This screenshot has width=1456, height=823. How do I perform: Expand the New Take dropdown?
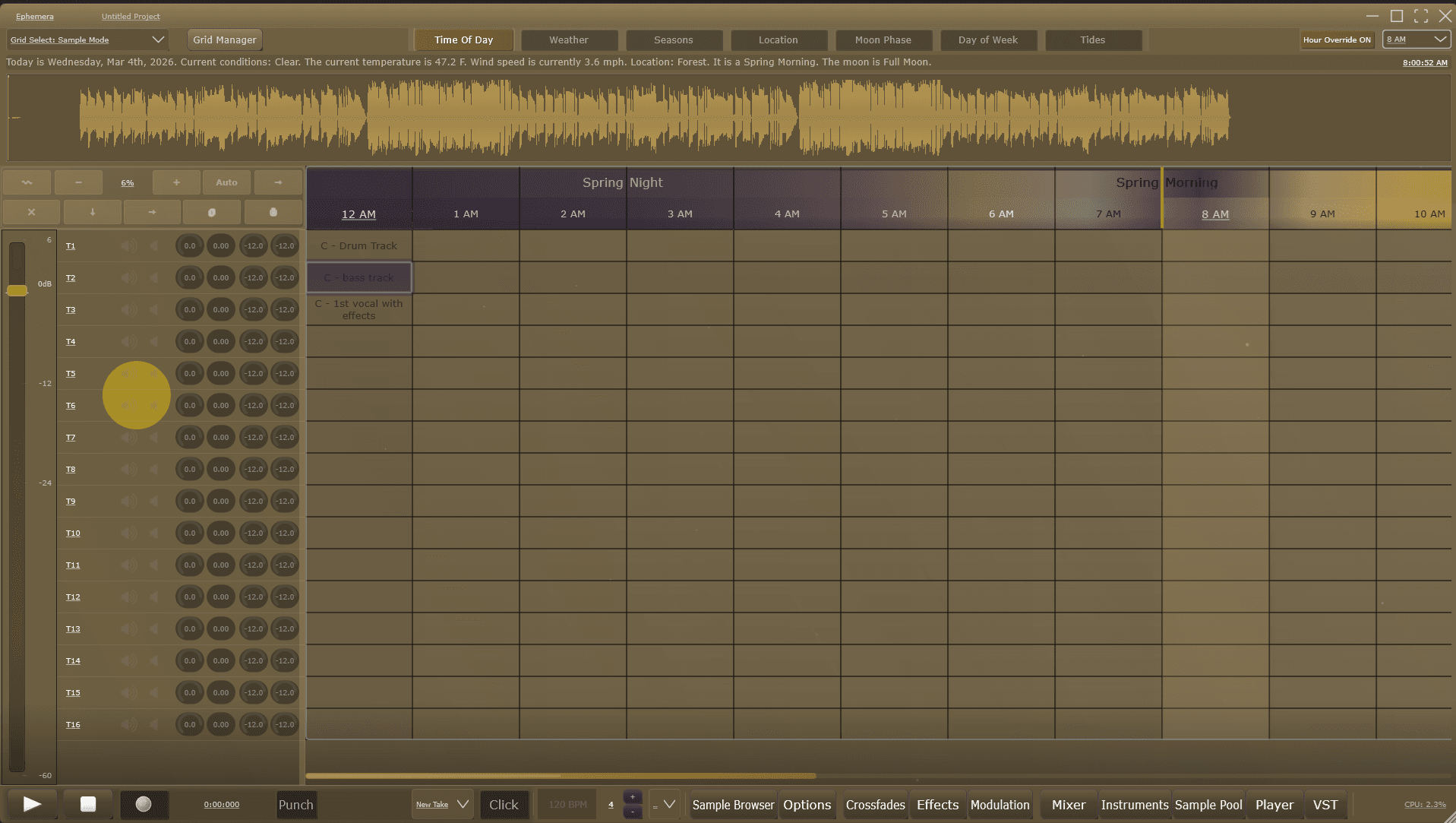[443, 805]
